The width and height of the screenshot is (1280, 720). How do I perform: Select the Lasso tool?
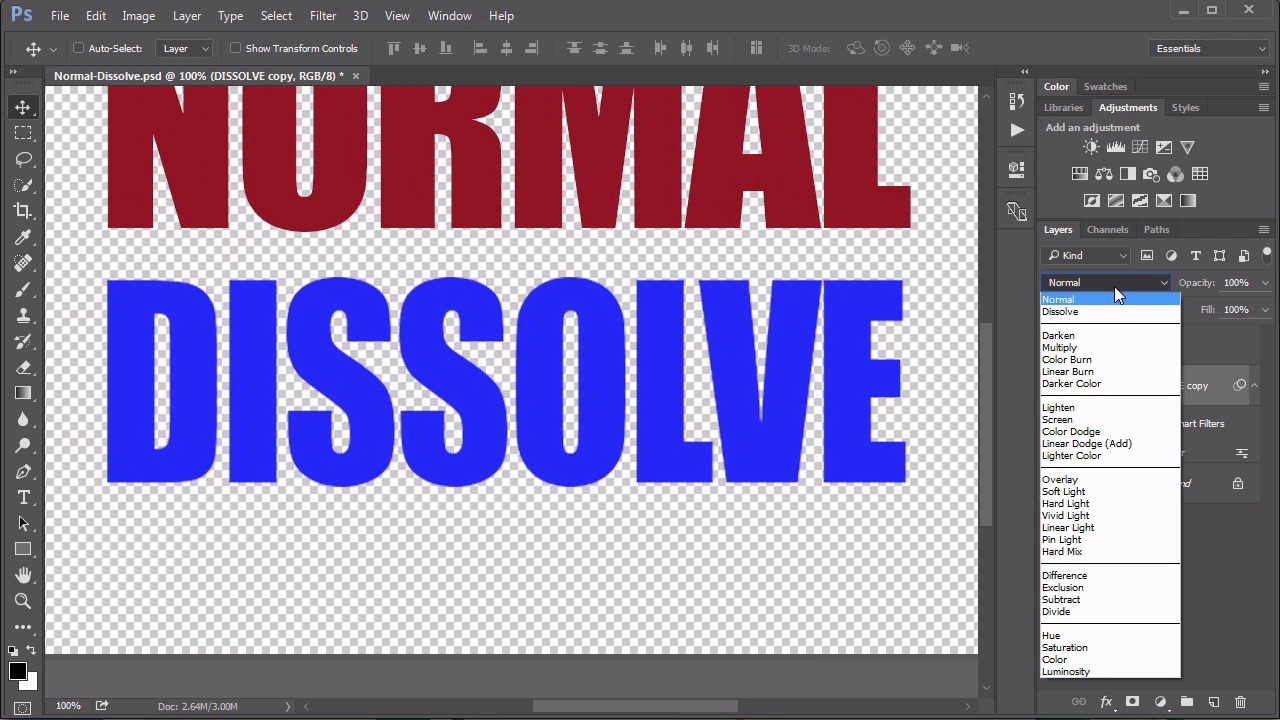tap(23, 159)
